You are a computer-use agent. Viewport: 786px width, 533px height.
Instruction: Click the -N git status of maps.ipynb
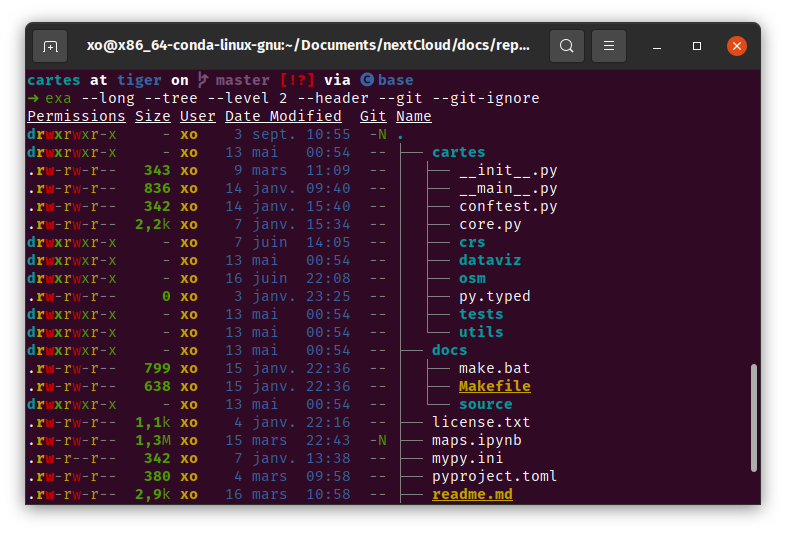[x=378, y=440]
